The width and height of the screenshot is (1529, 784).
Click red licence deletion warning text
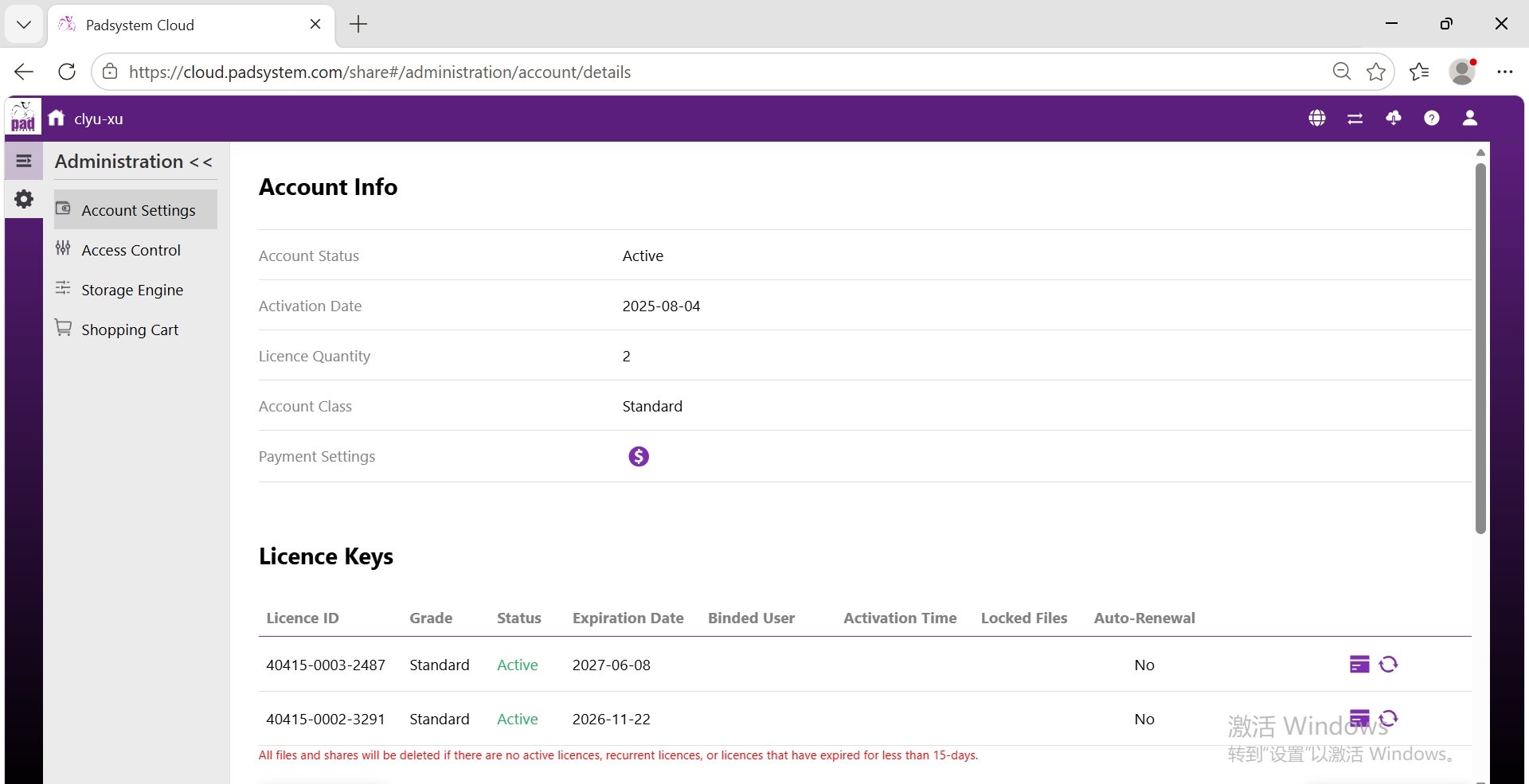tap(619, 755)
